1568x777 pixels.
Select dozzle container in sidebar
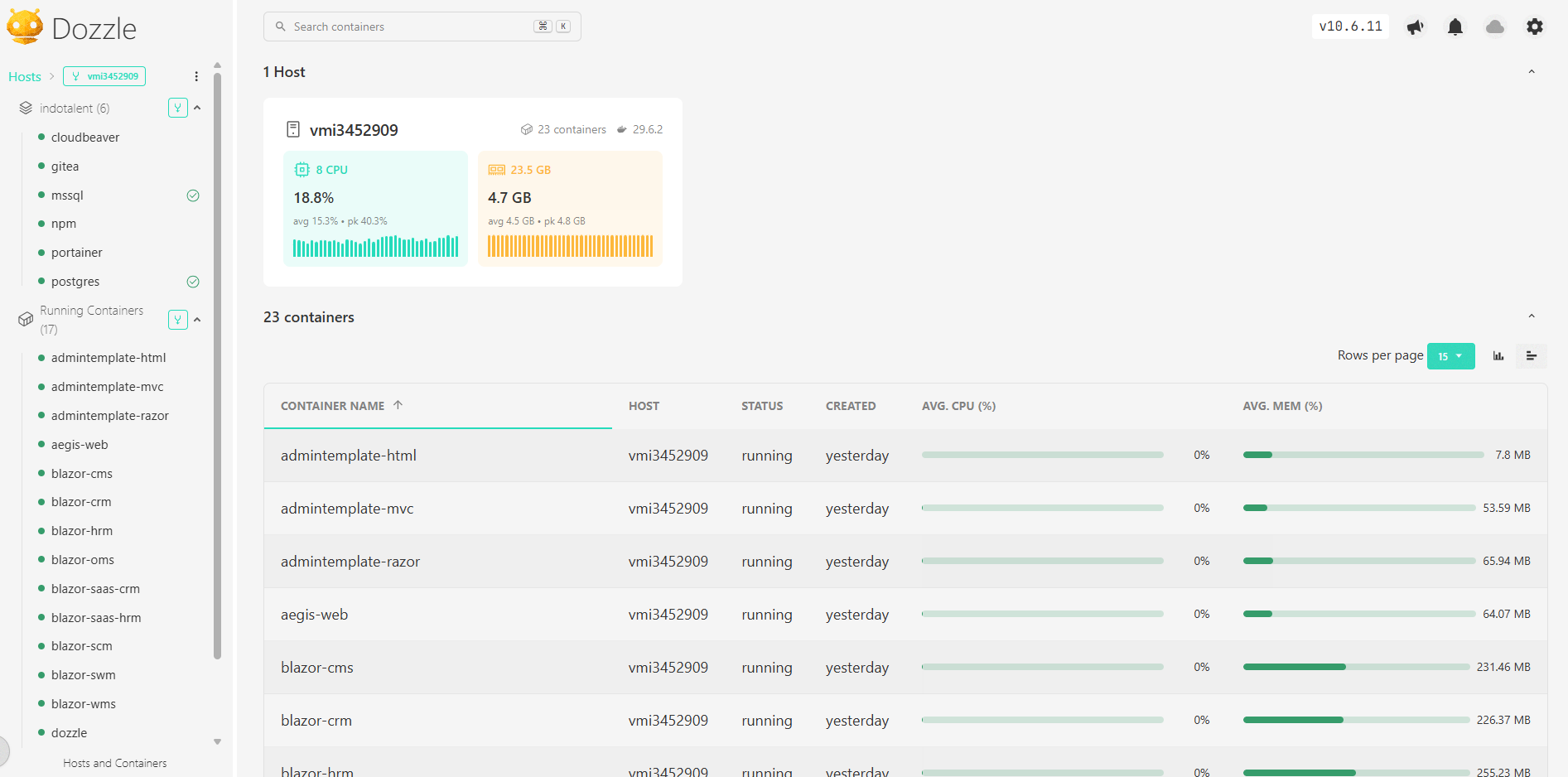point(69,733)
